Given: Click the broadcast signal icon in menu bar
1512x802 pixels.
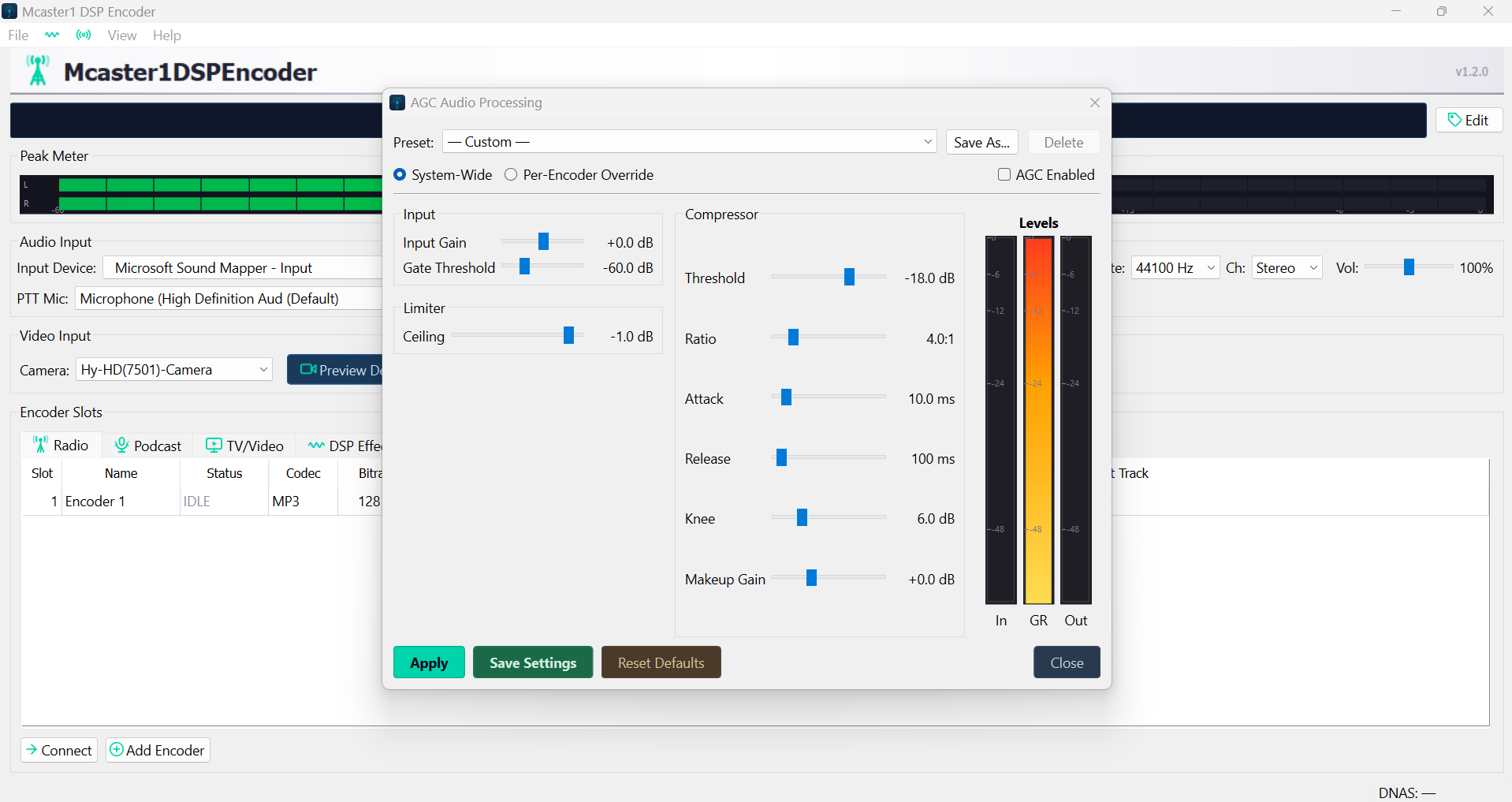Looking at the screenshot, I should (x=84, y=35).
